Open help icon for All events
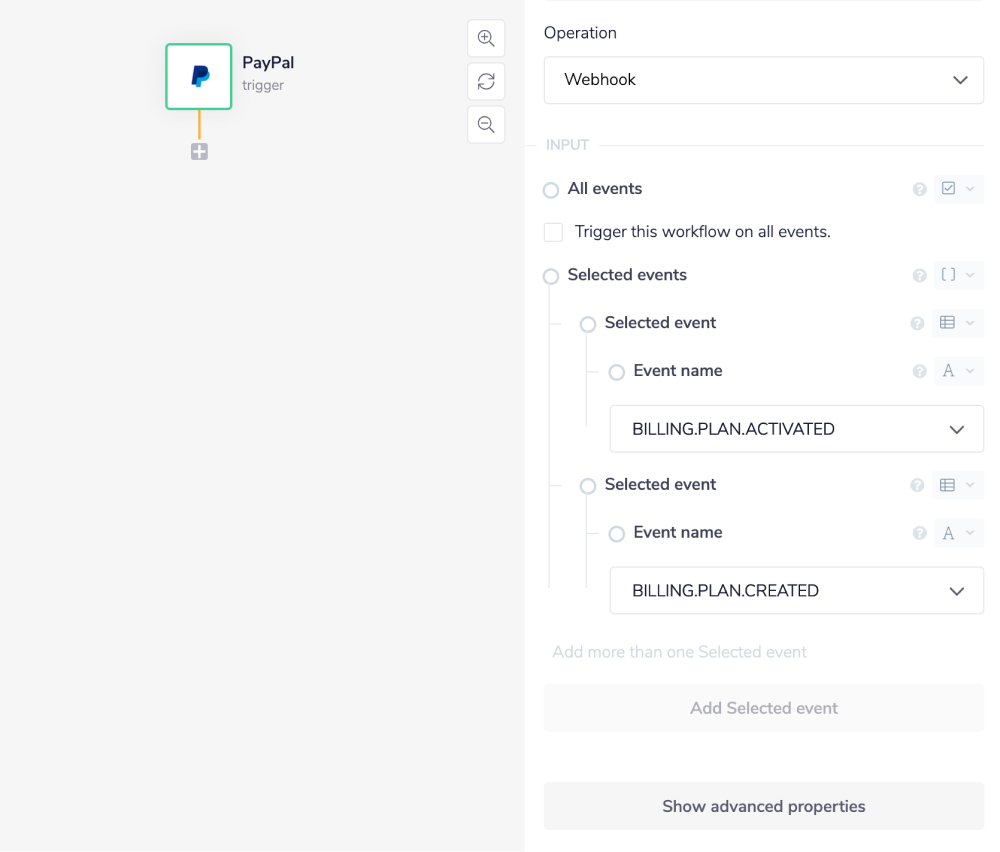Screen dimensions: 1000x852 click(920, 189)
